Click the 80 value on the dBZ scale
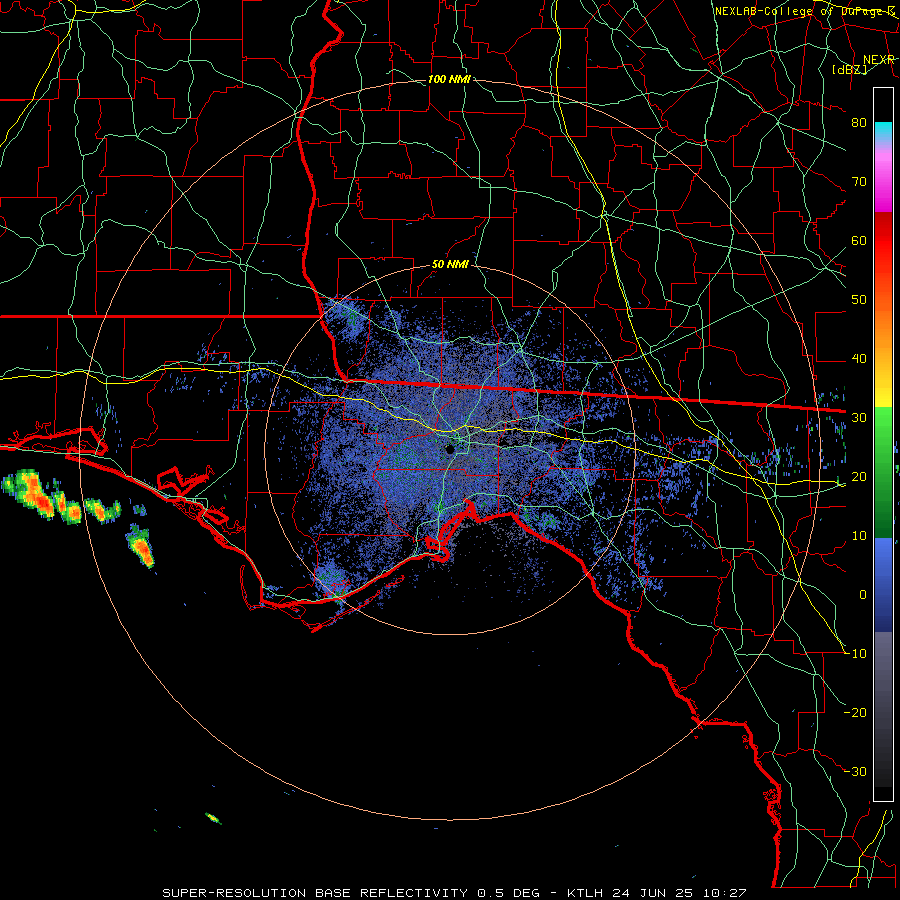900x900 pixels. click(859, 123)
